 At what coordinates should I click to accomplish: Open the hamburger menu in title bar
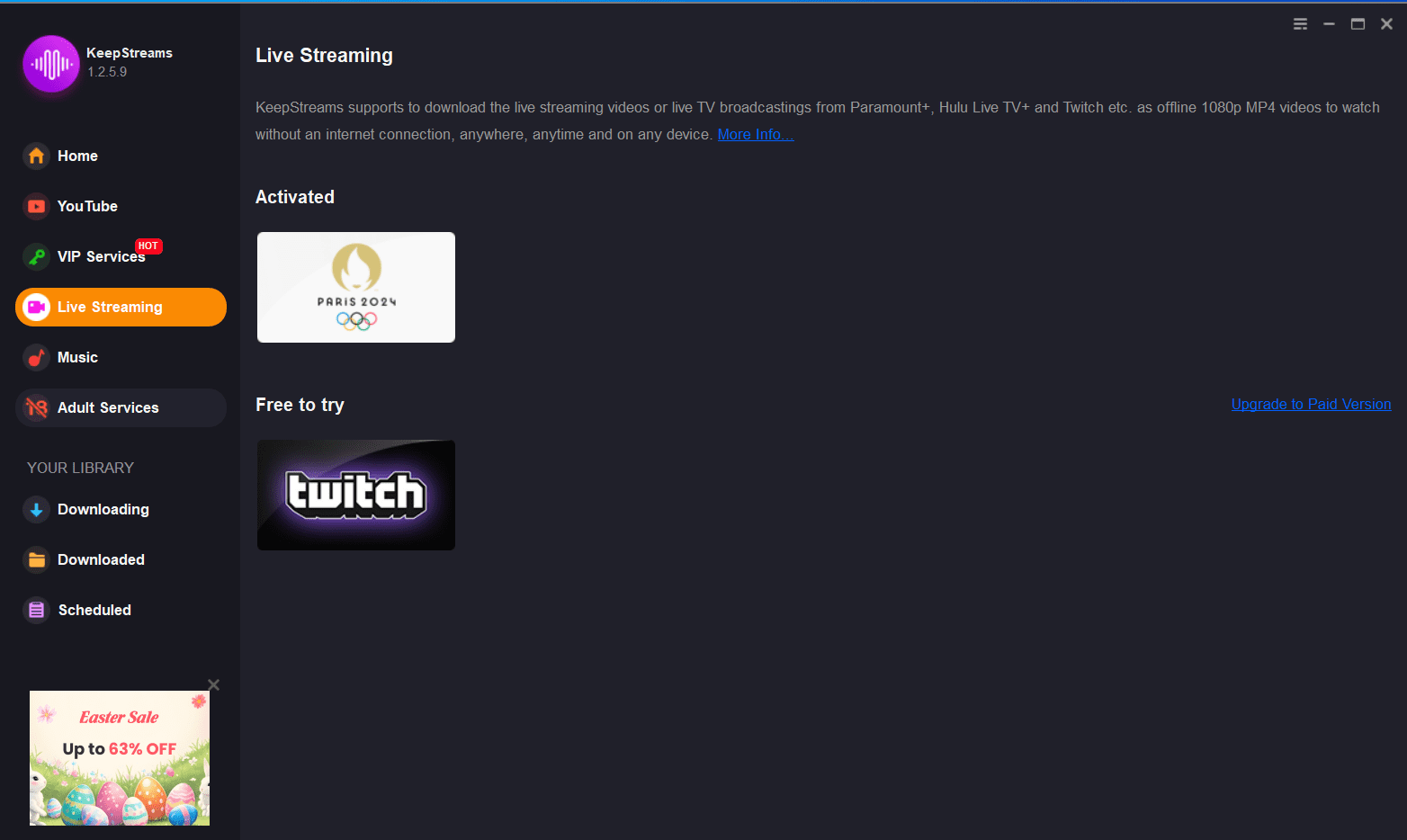1300,24
